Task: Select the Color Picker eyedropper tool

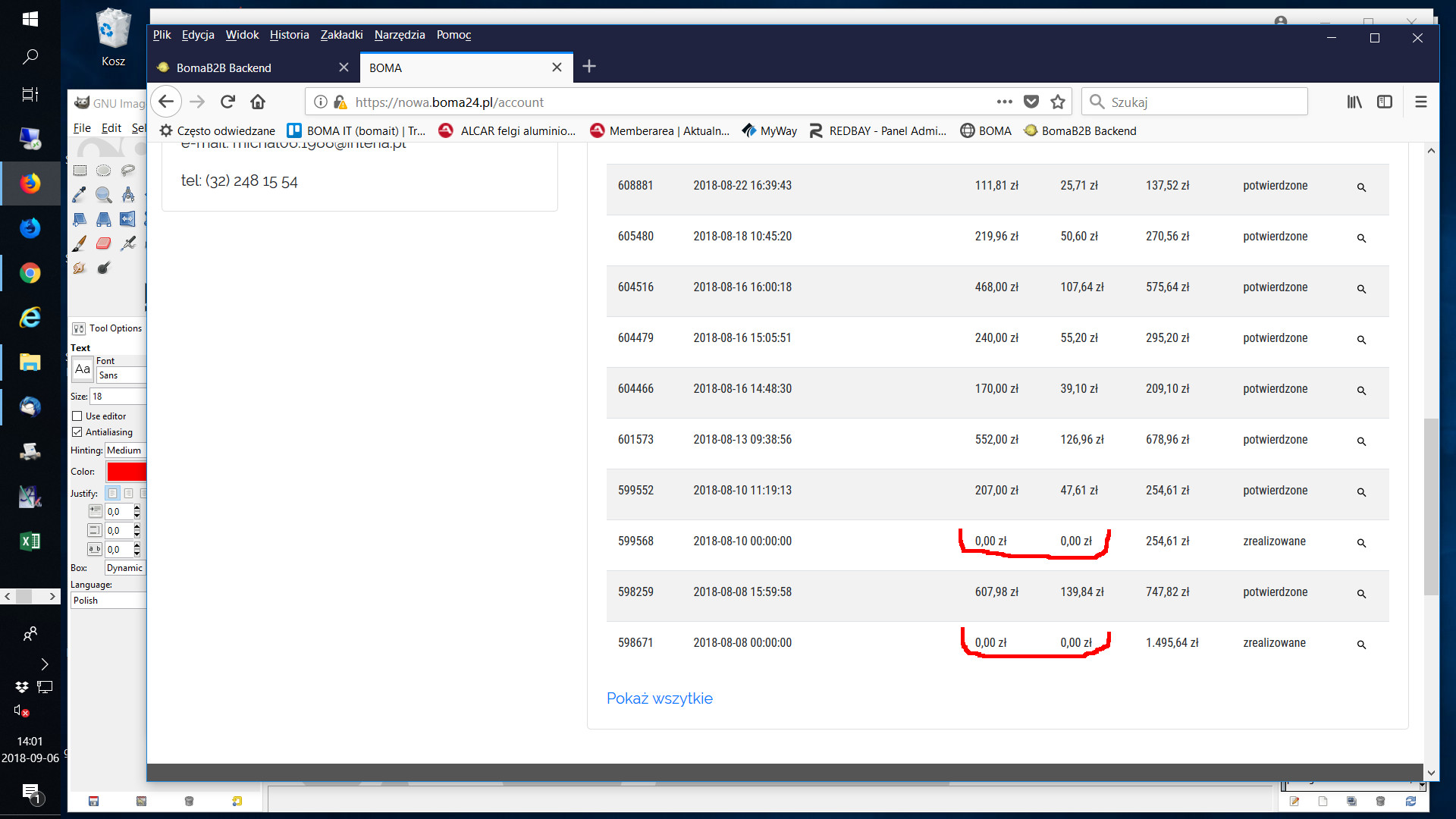Action: 79,195
